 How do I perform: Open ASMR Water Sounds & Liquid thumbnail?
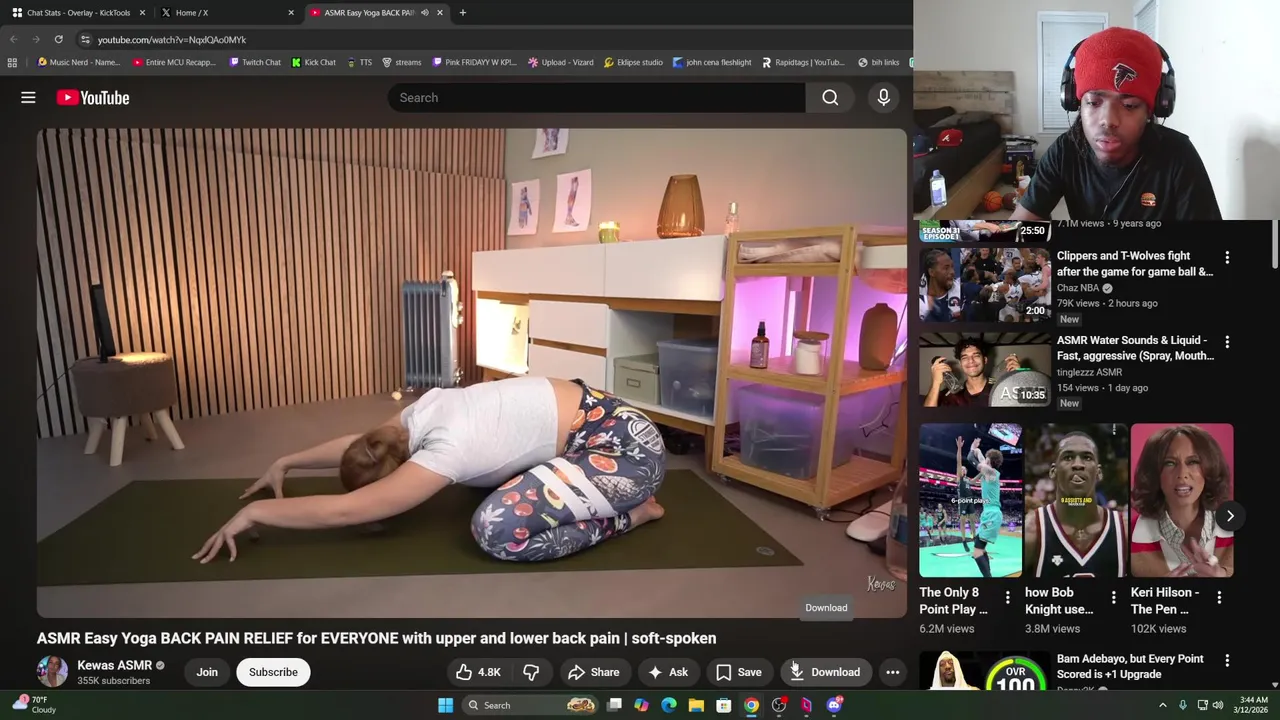pyautogui.click(x=985, y=369)
